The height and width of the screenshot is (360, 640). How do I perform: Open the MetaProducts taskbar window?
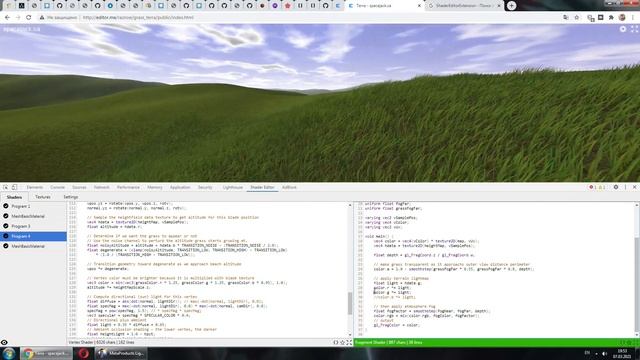tap(121, 353)
